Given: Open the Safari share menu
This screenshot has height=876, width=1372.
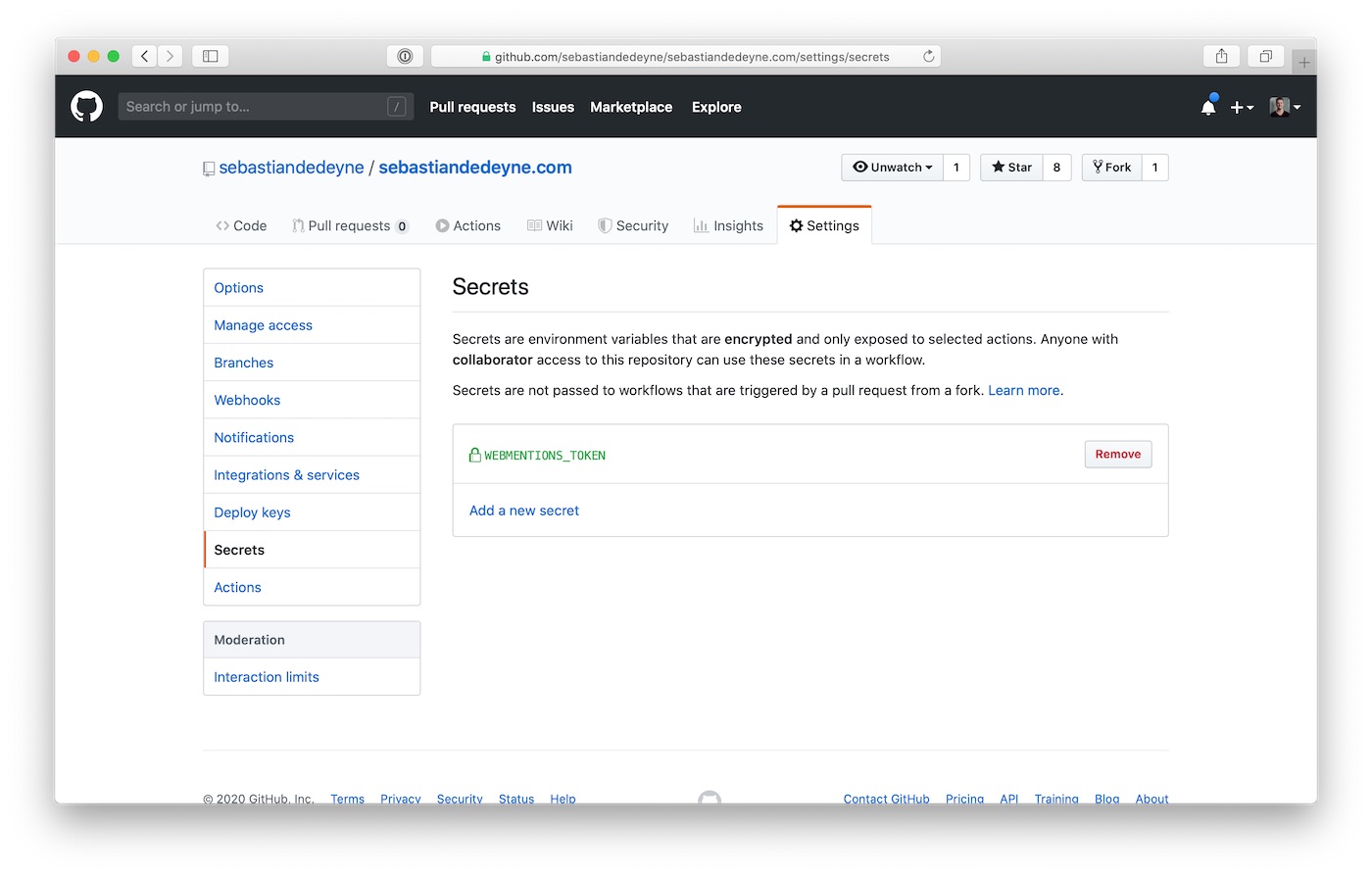Looking at the screenshot, I should [x=1221, y=56].
